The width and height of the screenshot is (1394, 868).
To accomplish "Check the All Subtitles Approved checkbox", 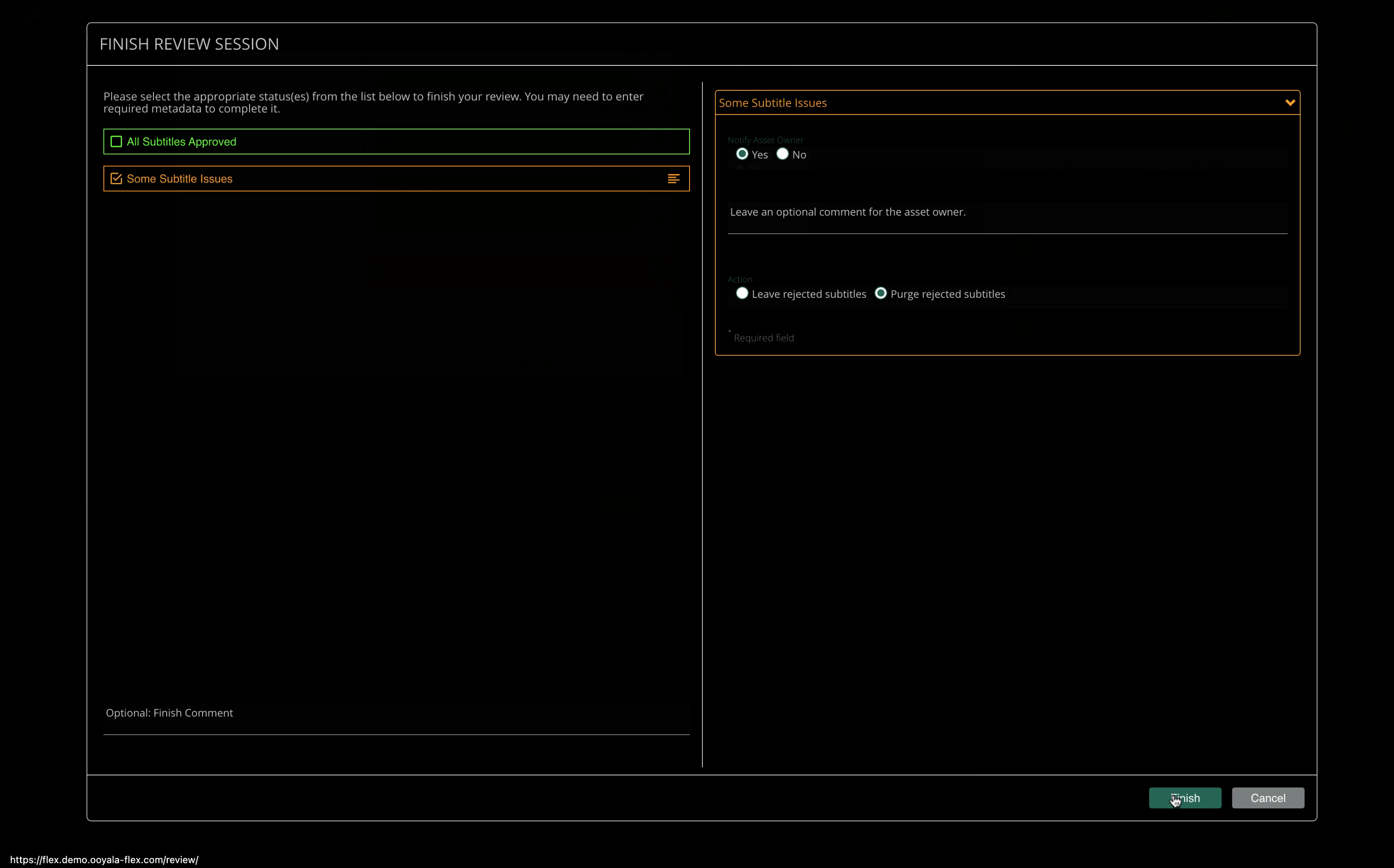I will (117, 142).
